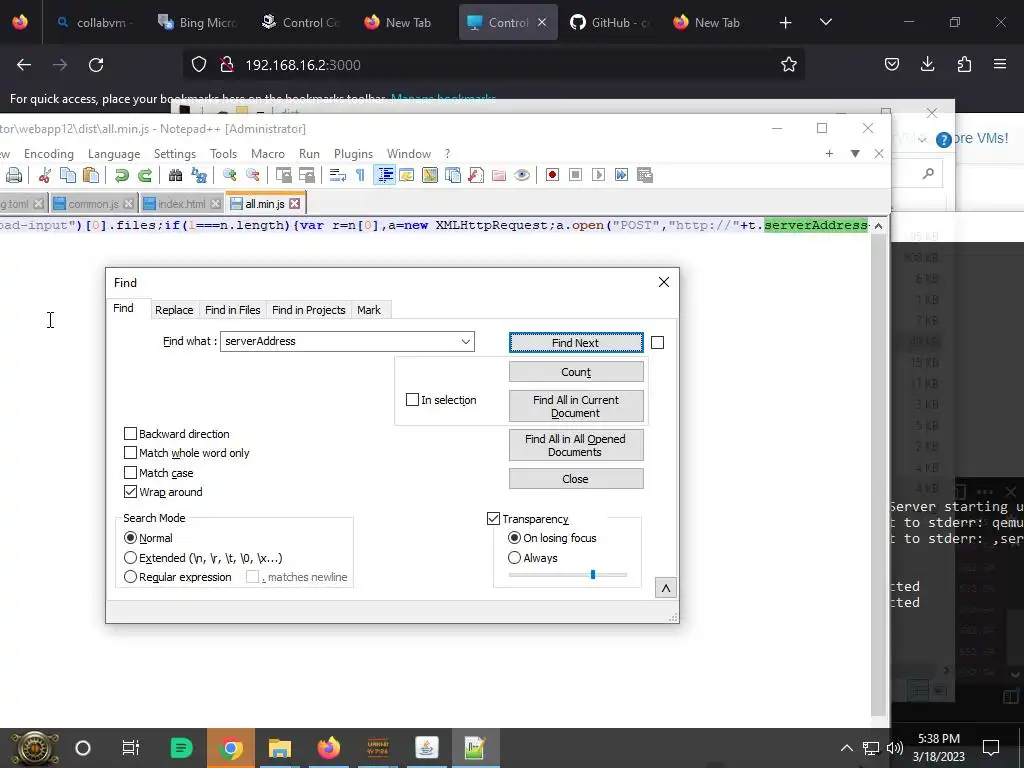Select Normal search mode
1024x768 pixels.
130,537
